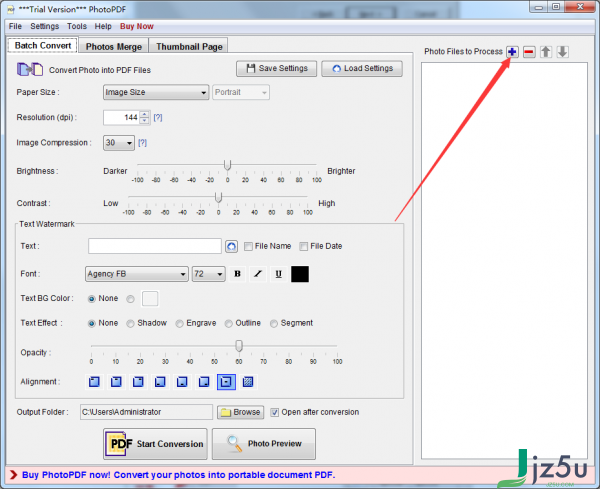Switch to the Photos Merge tab
Screen dimensions: 600x489
pyautogui.click(x=114, y=47)
